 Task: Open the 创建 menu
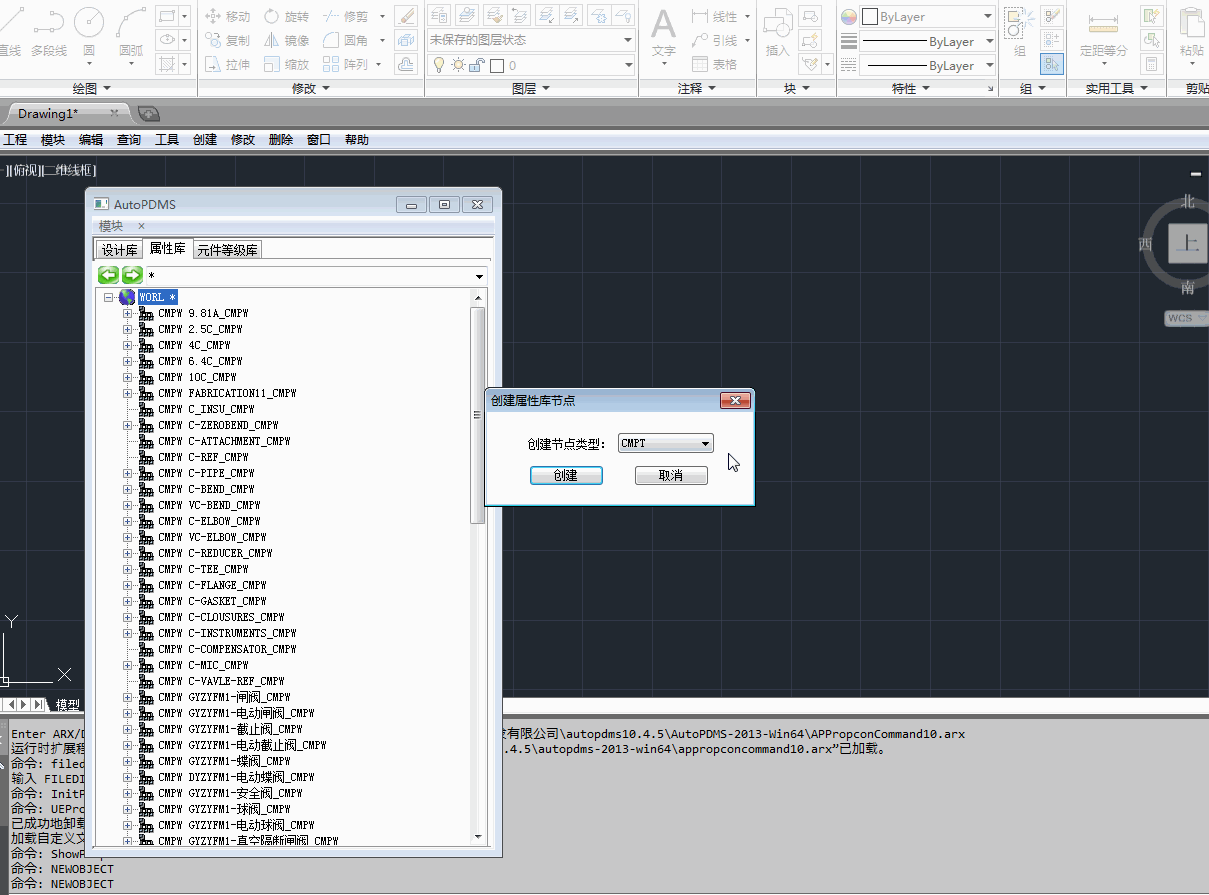coord(205,140)
